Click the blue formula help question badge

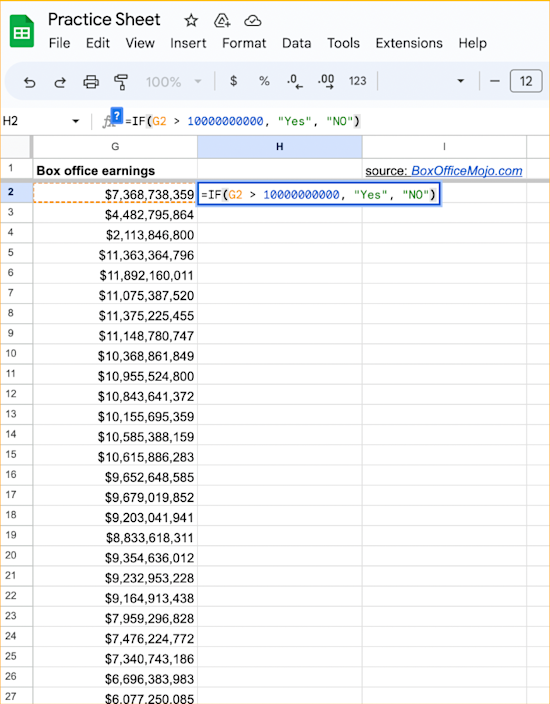click(117, 116)
